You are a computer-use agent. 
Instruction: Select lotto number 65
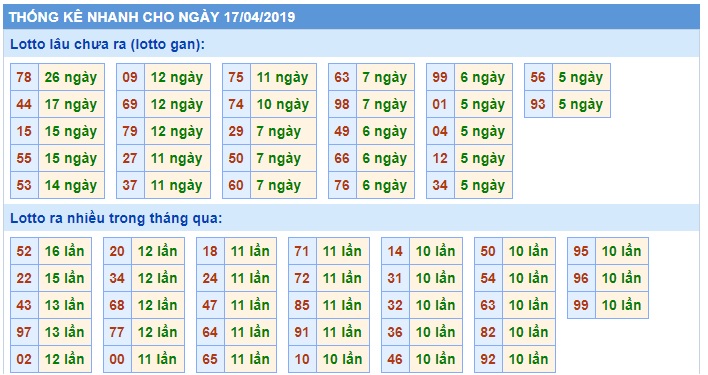tap(210, 359)
